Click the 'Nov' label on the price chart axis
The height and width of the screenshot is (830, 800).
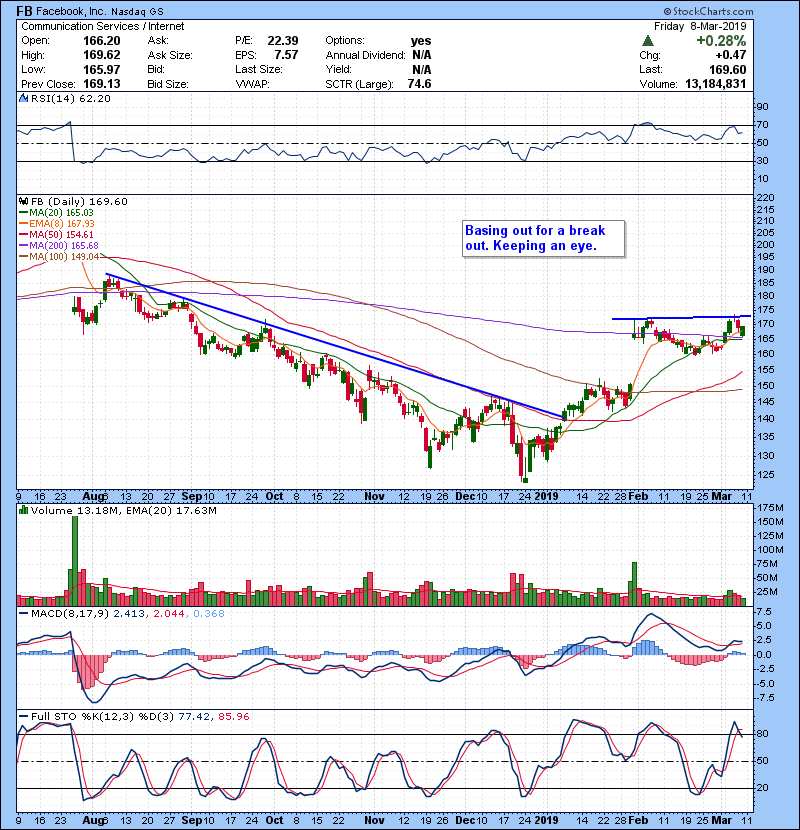tap(374, 496)
